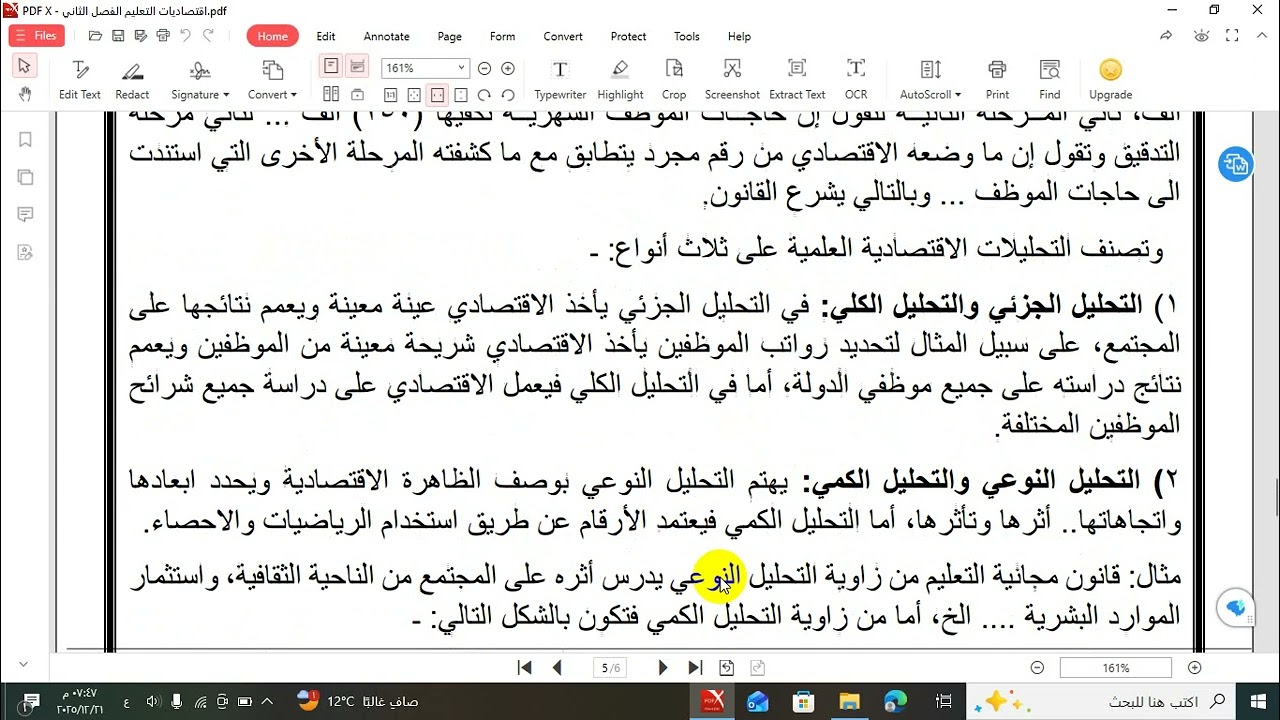
Task: Start the Typewriter tool
Action: pyautogui.click(x=560, y=80)
